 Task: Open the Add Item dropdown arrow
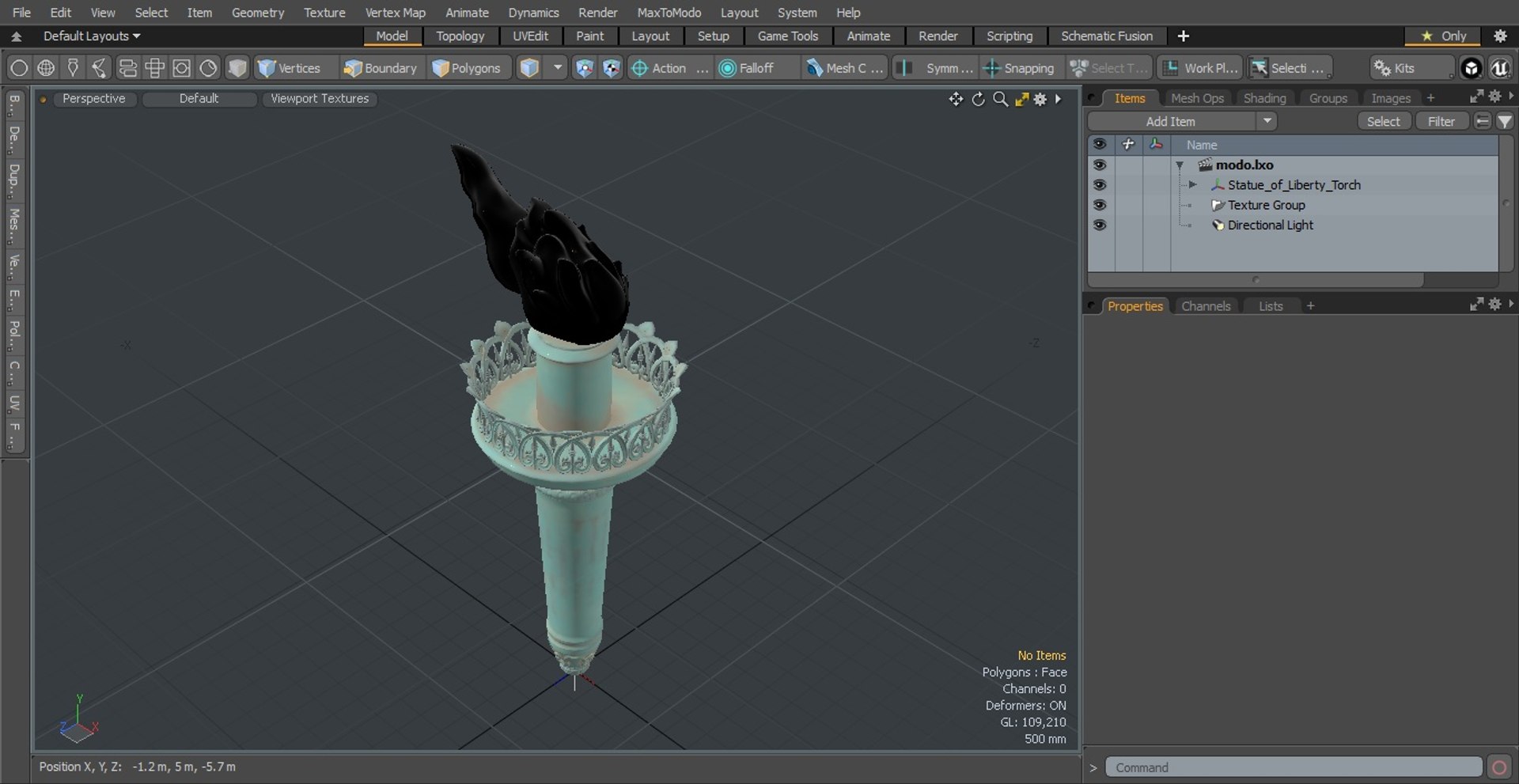(x=1267, y=121)
